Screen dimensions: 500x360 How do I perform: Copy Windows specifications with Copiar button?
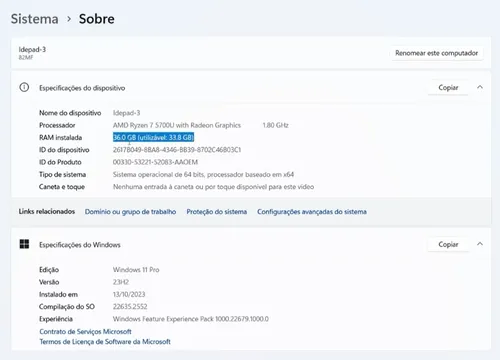click(448, 244)
